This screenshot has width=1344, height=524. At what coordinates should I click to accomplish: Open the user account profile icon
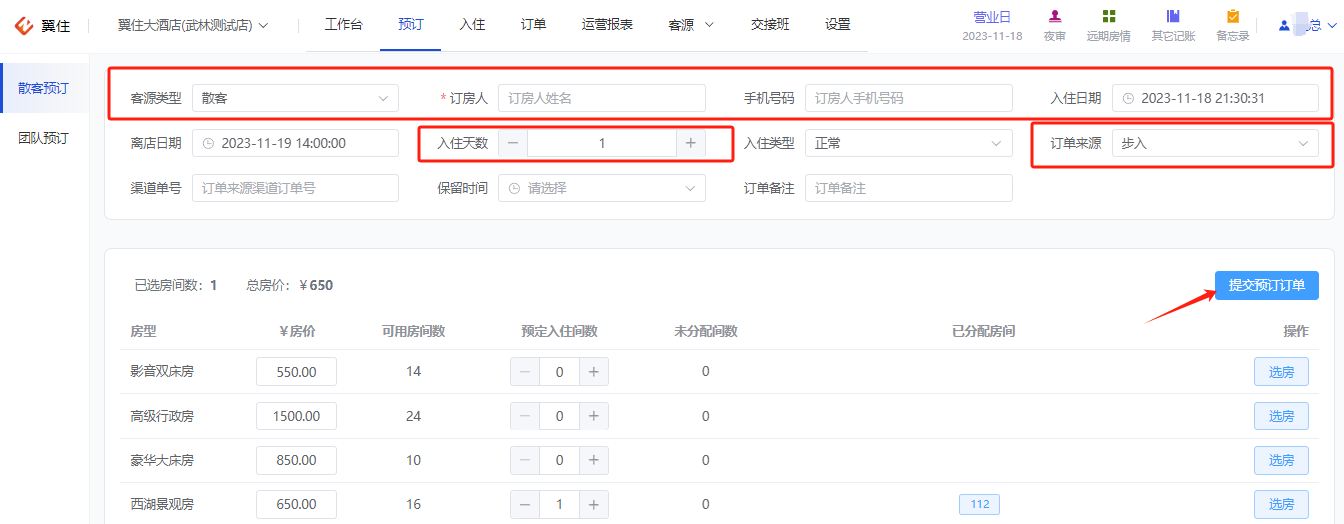(x=1284, y=26)
